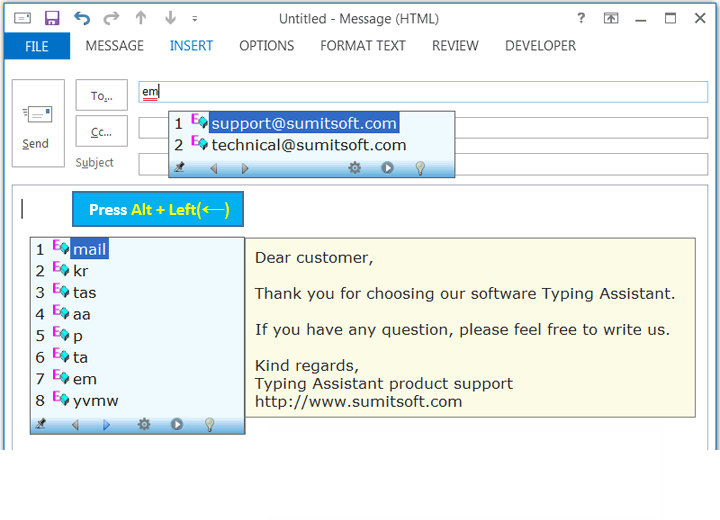Screen dimensions: 720x520
Task: Switch to the FORMAT TEXT tab
Action: (363, 46)
